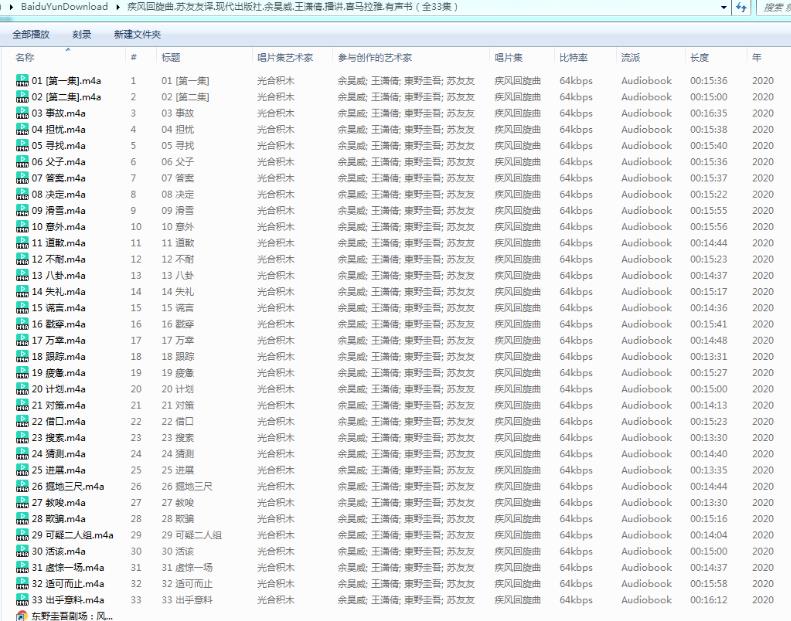Click the 10 意外.m4a audio file icon
Image resolution: width=791 pixels, height=621 pixels.
(x=22, y=227)
